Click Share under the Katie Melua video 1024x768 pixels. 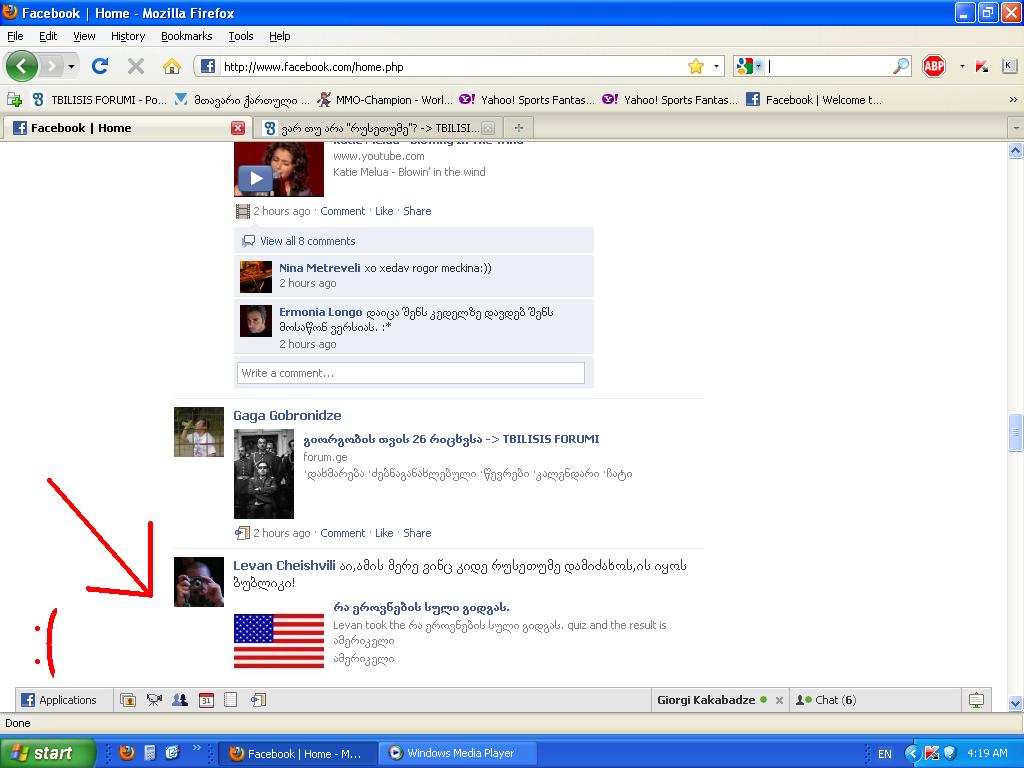coord(417,211)
